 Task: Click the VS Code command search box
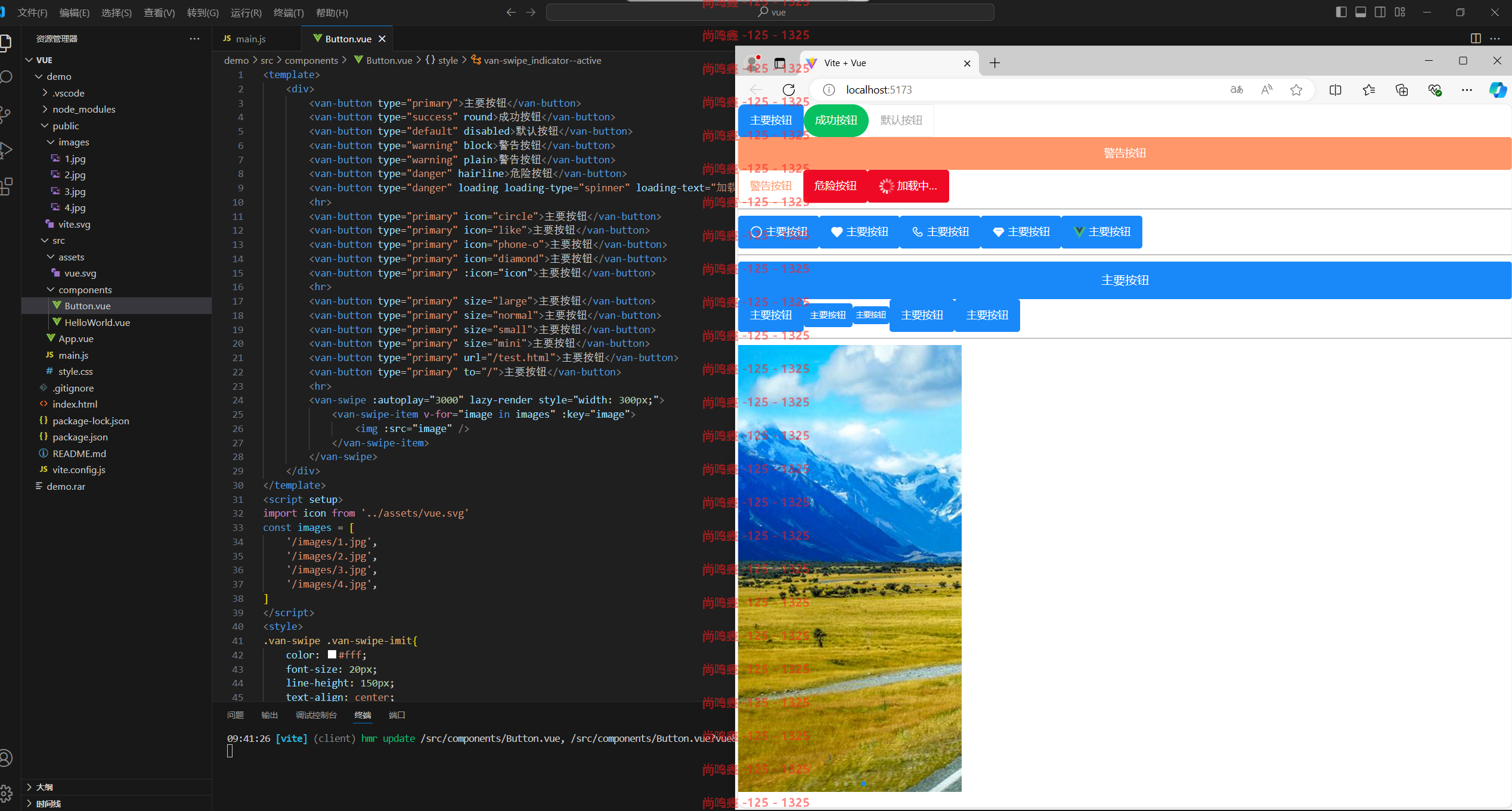point(770,13)
